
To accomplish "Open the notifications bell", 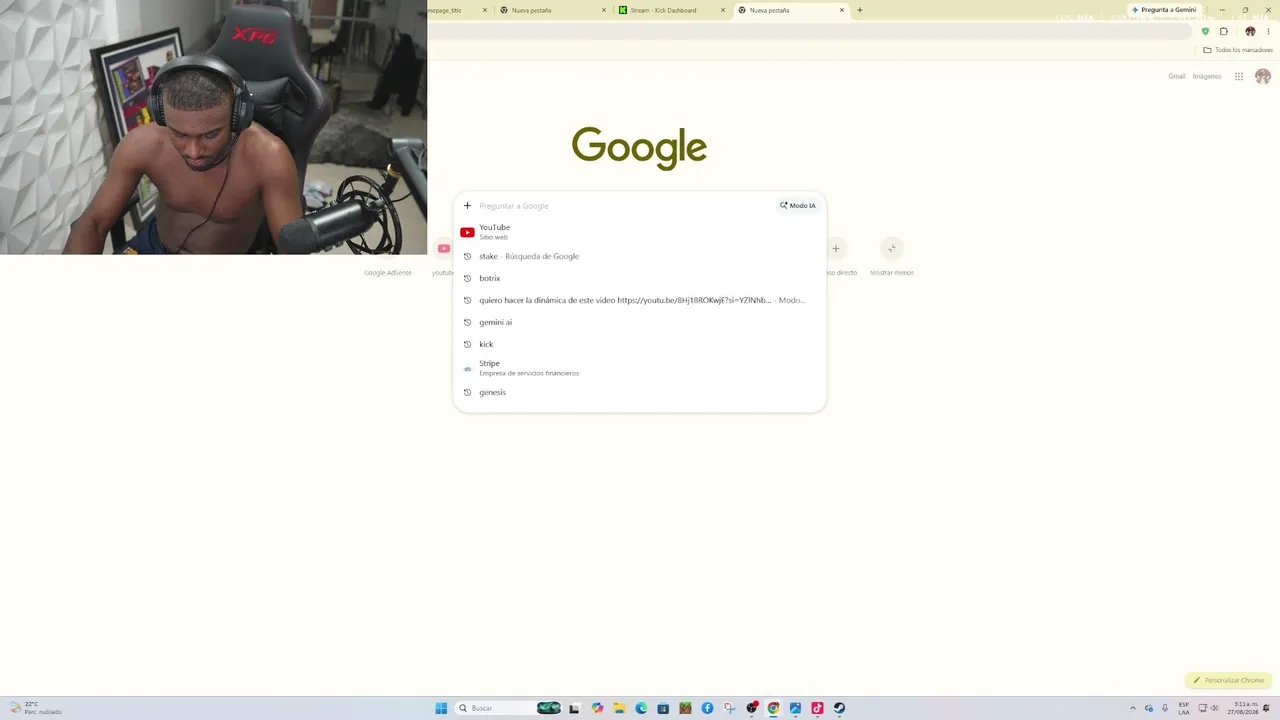I will click(x=1267, y=708).
